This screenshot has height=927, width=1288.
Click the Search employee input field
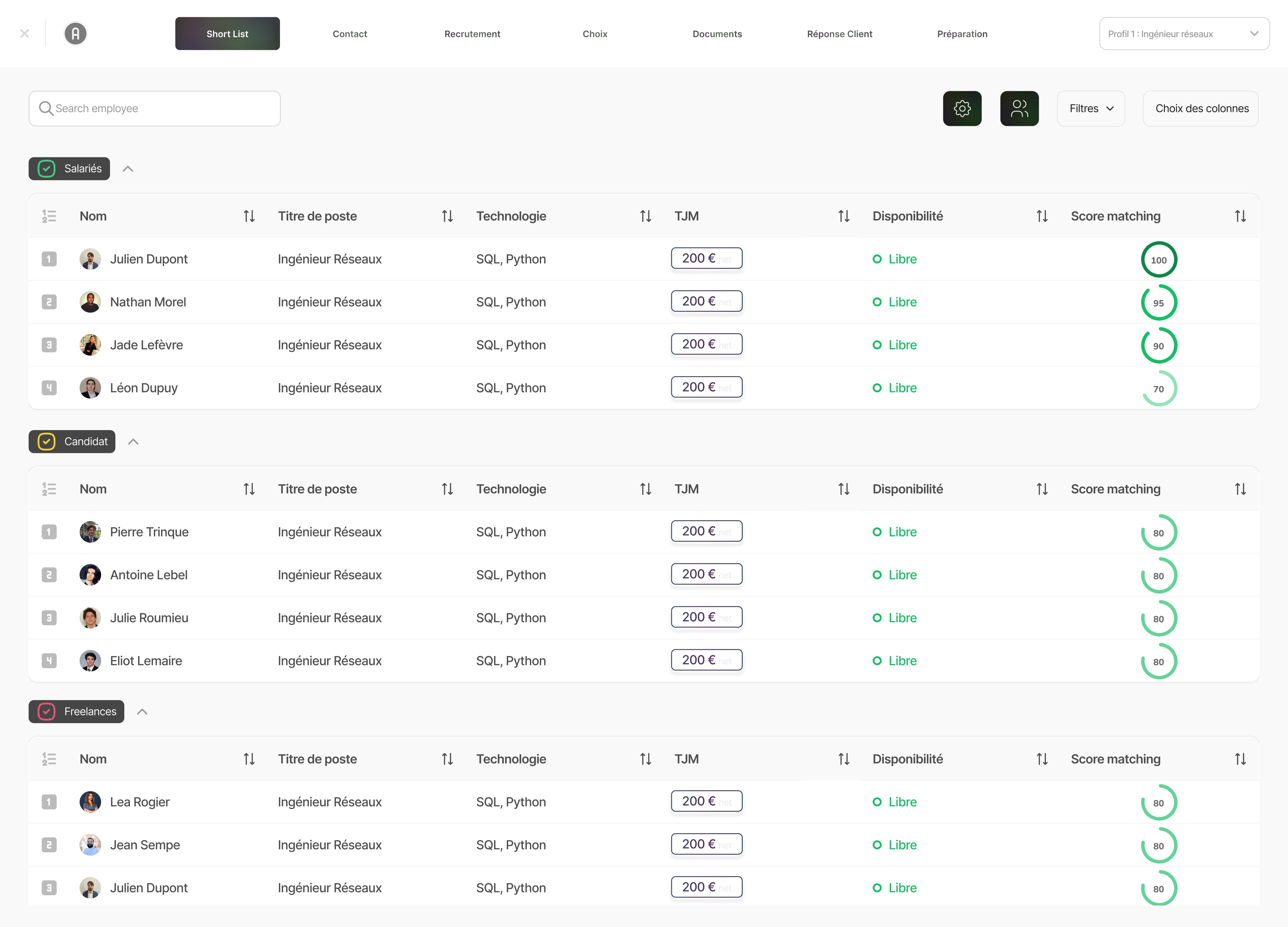(155, 108)
